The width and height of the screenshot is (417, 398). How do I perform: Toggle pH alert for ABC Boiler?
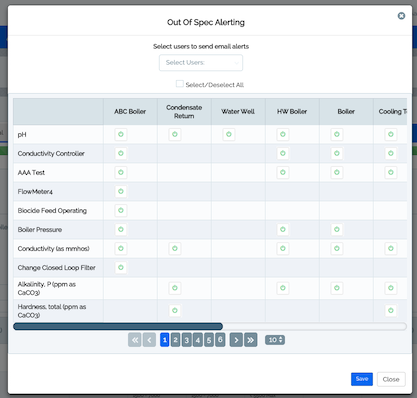point(121,134)
